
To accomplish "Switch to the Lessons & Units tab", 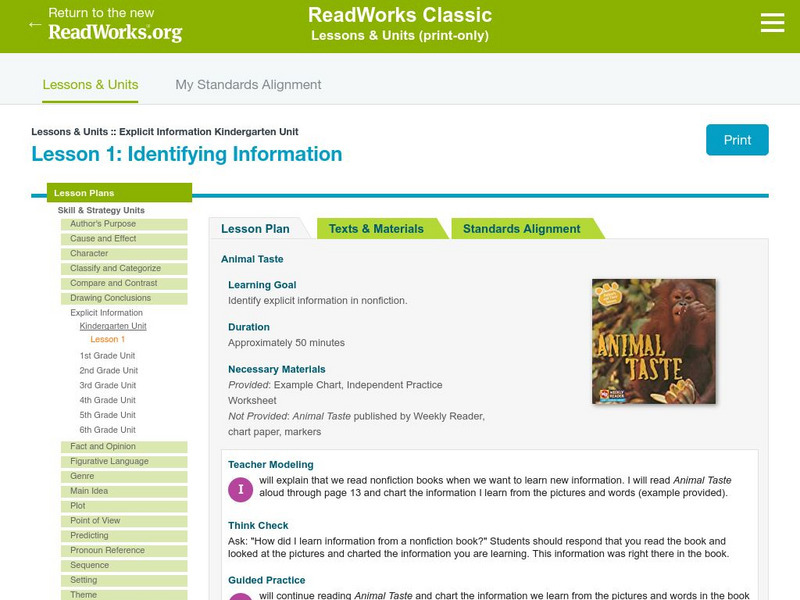I will (x=90, y=85).
